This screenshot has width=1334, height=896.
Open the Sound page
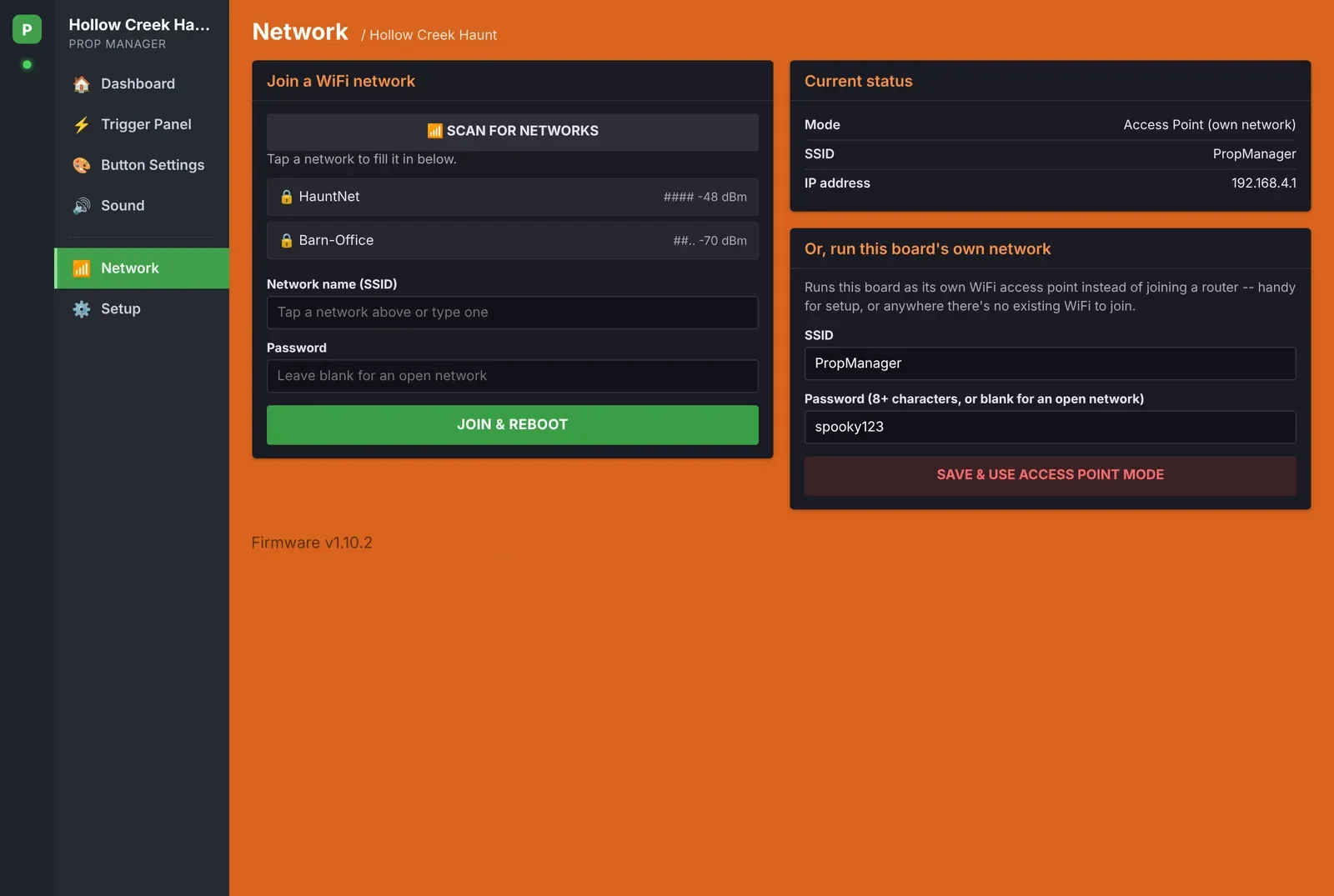(142, 206)
